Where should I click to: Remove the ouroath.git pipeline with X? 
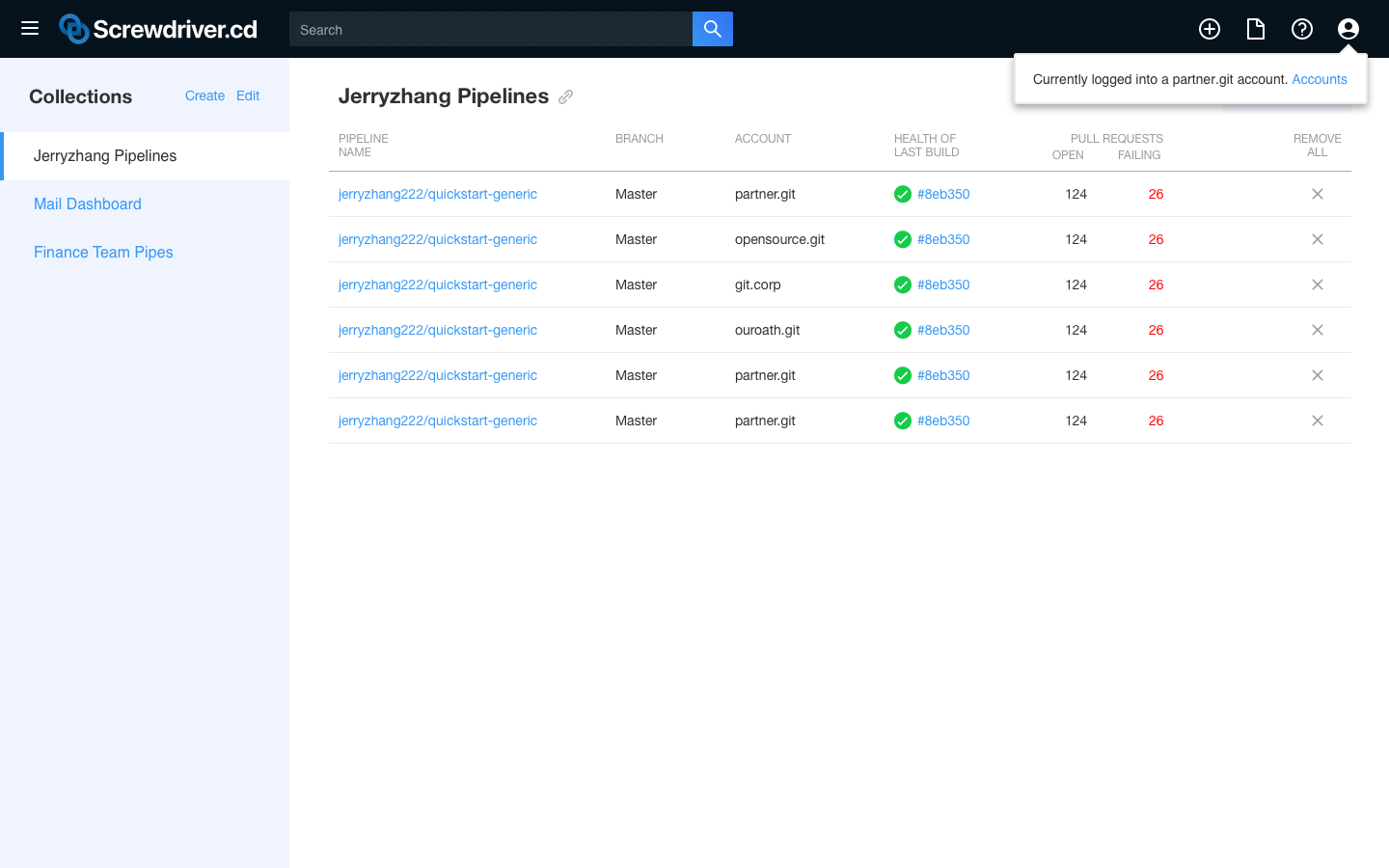click(1318, 330)
